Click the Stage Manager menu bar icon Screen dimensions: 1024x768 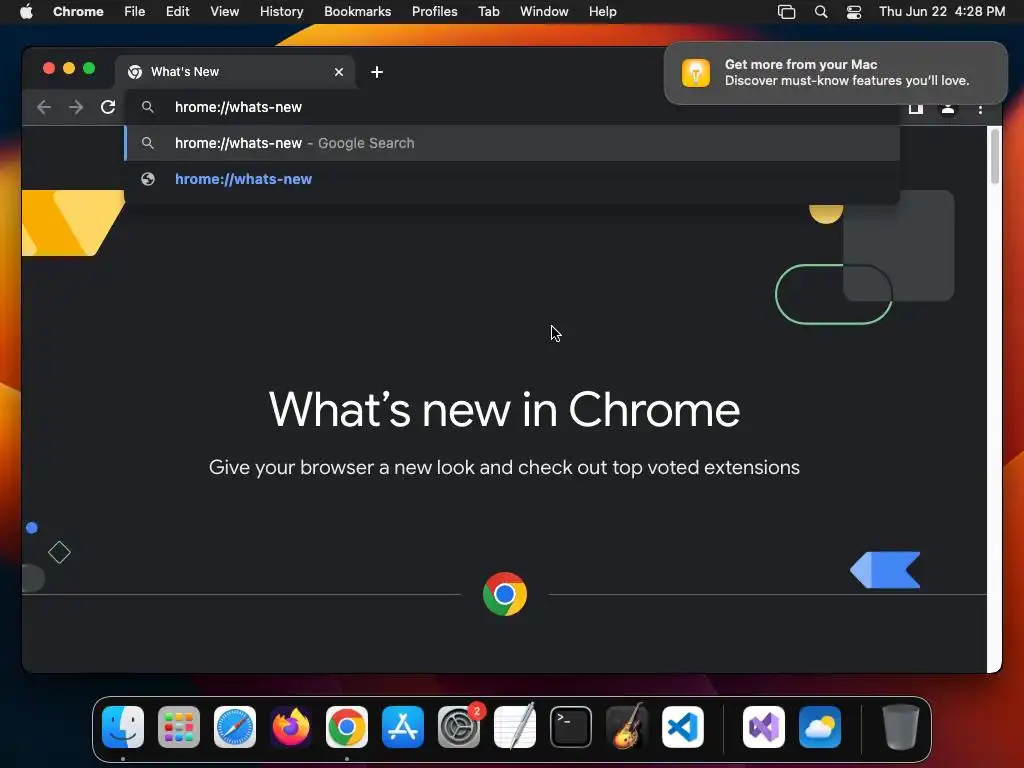click(x=786, y=12)
